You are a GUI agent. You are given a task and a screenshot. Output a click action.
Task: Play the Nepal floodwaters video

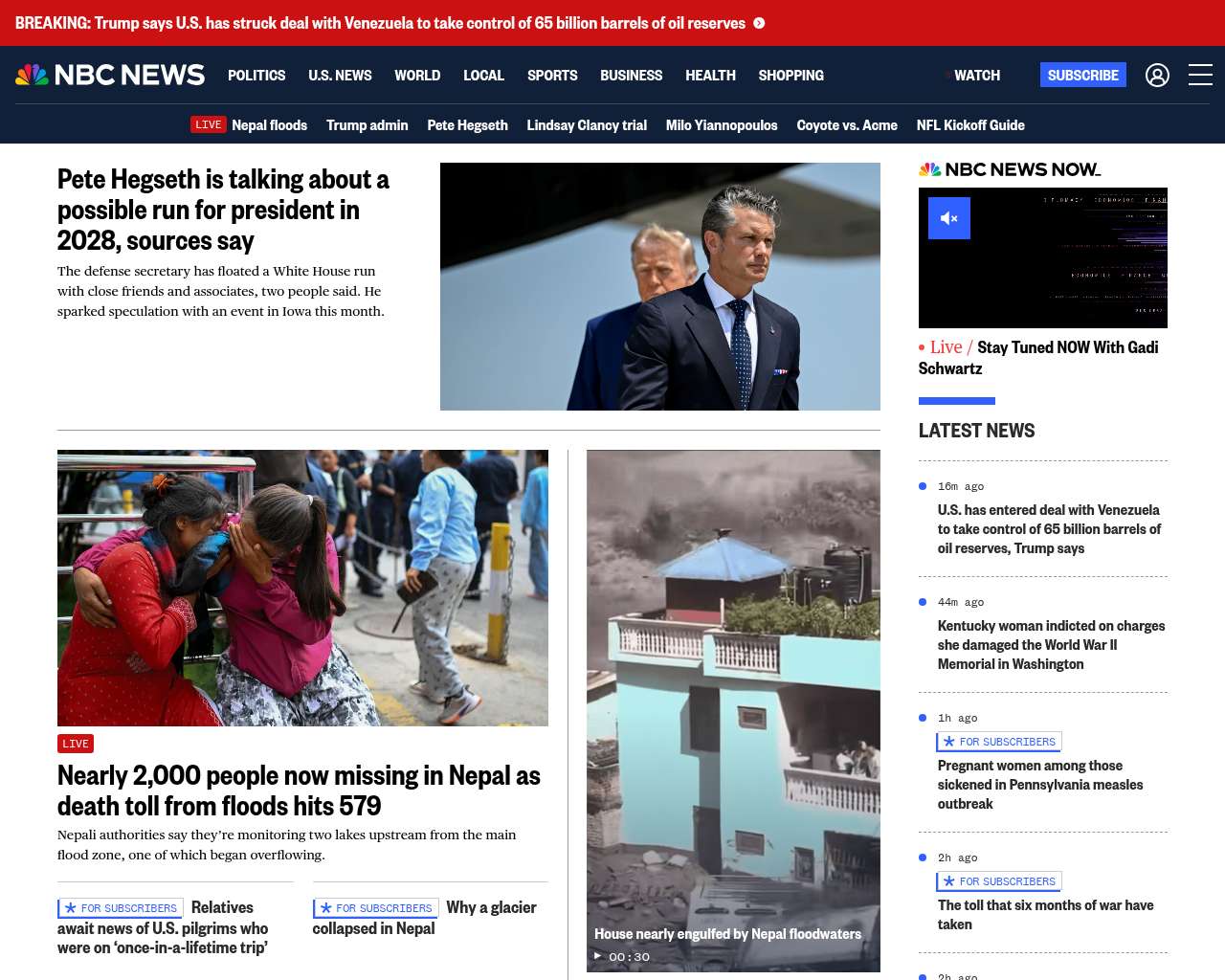tap(598, 956)
